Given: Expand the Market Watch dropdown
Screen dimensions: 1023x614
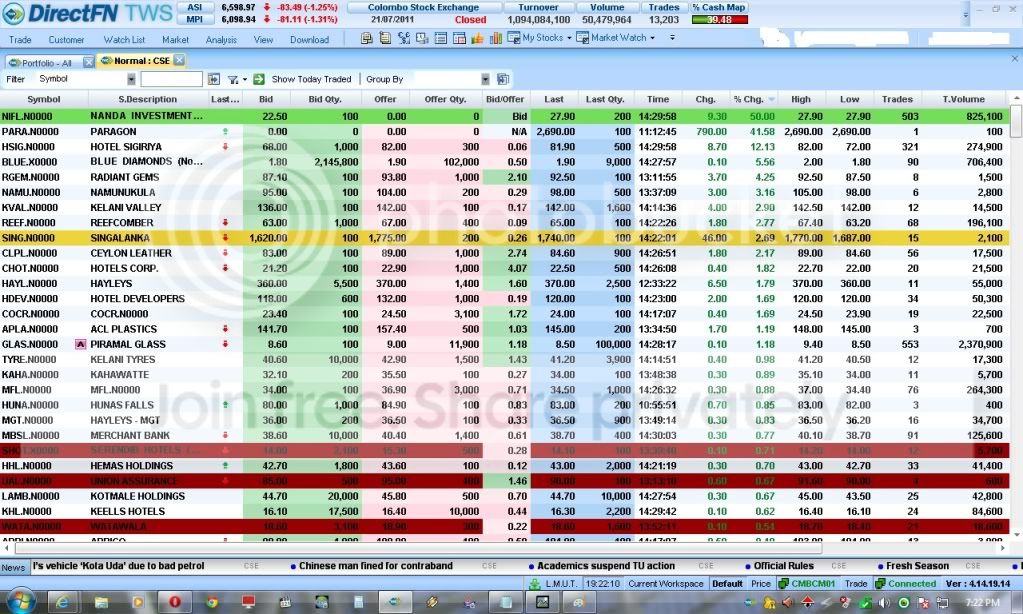Looking at the screenshot, I should point(652,38).
